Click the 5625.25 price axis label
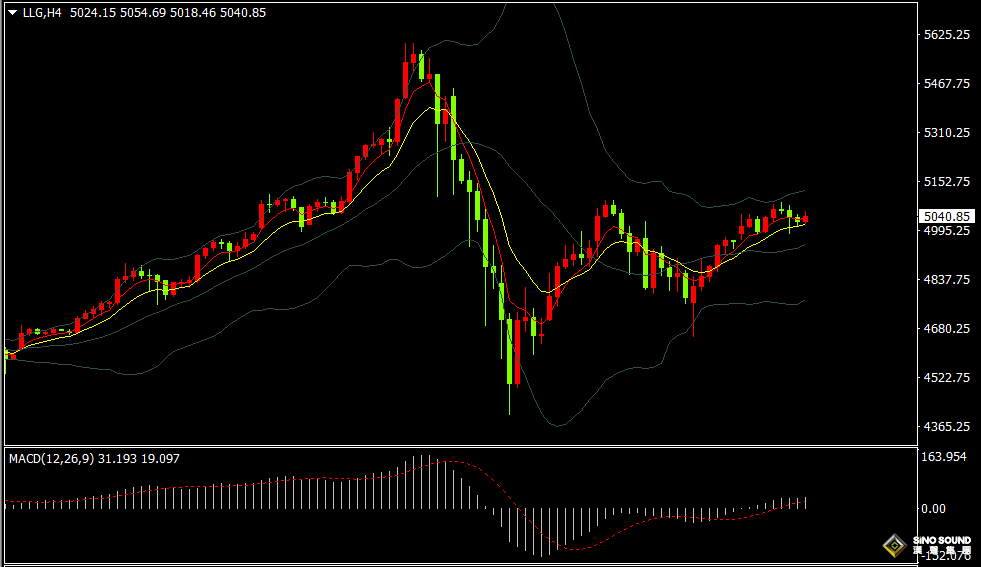This screenshot has width=981, height=567. pos(946,35)
